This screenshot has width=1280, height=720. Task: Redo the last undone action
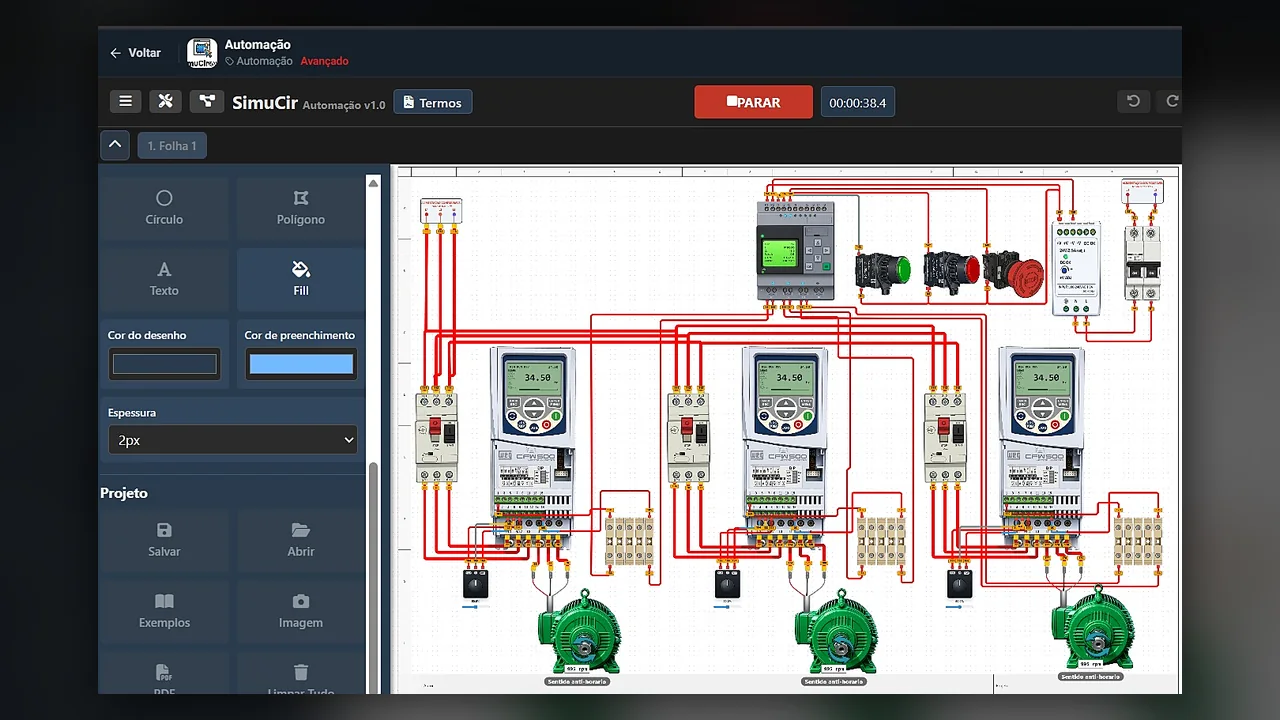pos(1172,101)
